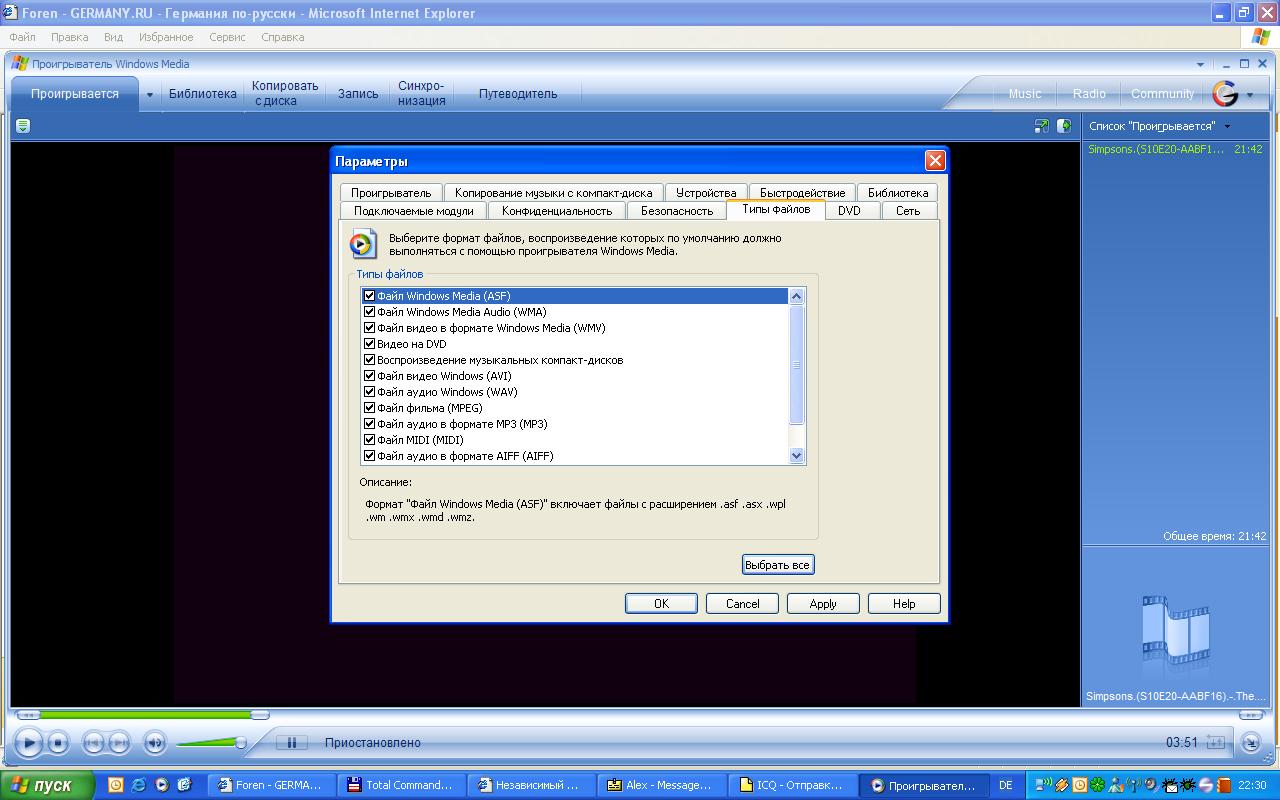Screen dimensions: 1280x800
Task: Toggle MP3 audio format checkbox
Action: click(x=369, y=424)
